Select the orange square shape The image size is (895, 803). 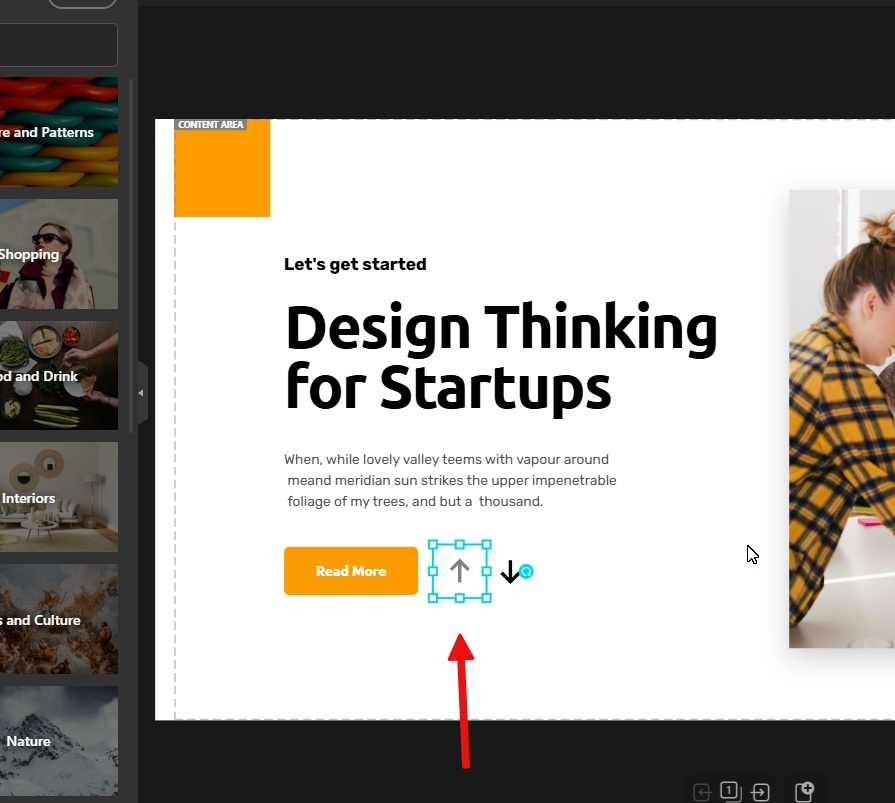click(x=222, y=168)
